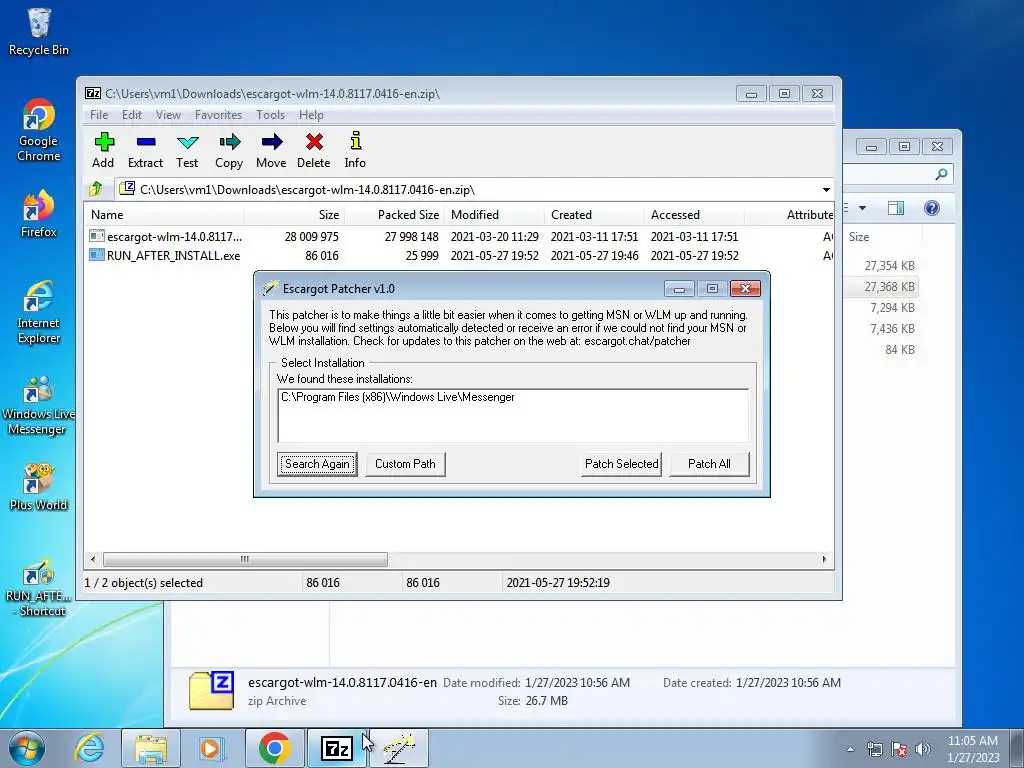Click the Add button in 7-Zip toolbar

click(x=103, y=150)
